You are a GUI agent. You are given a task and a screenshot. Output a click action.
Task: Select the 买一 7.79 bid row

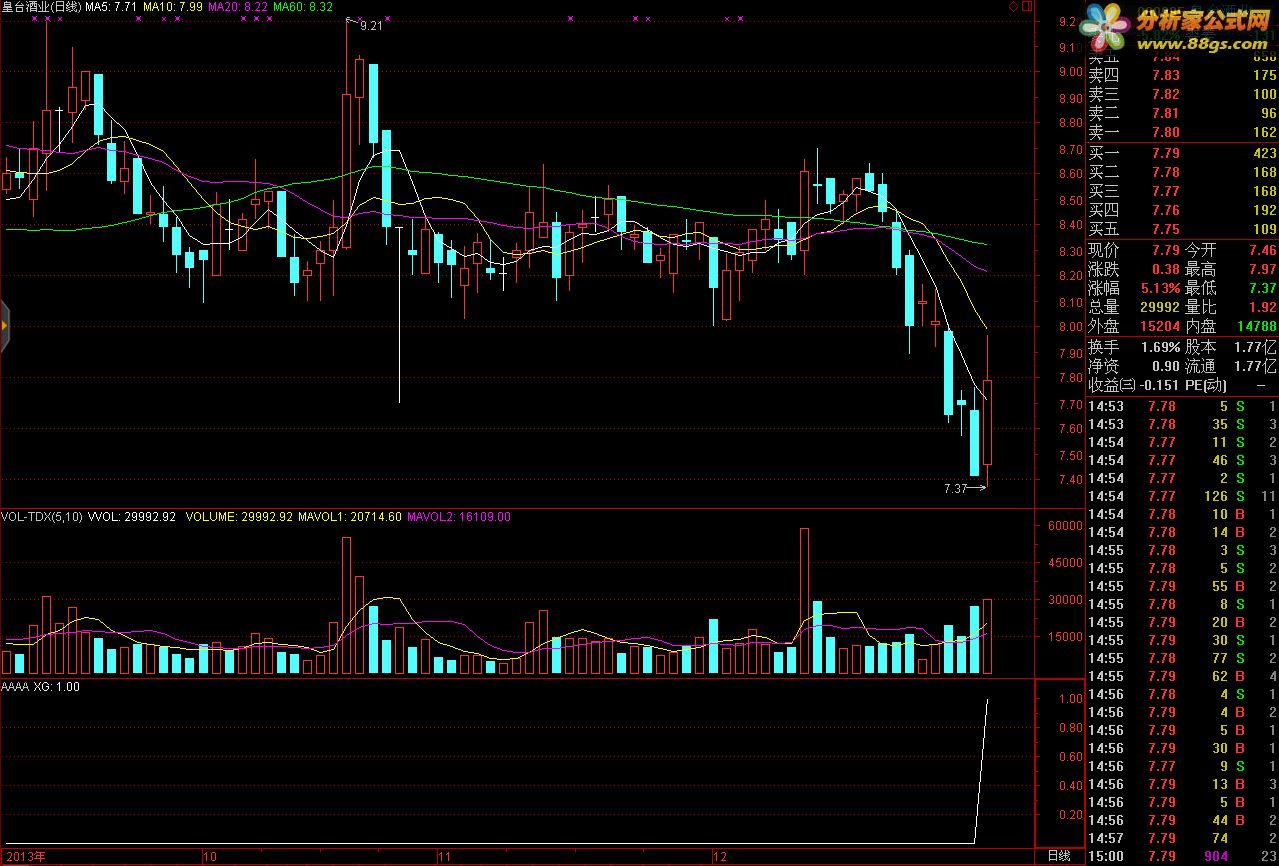click(x=1182, y=153)
